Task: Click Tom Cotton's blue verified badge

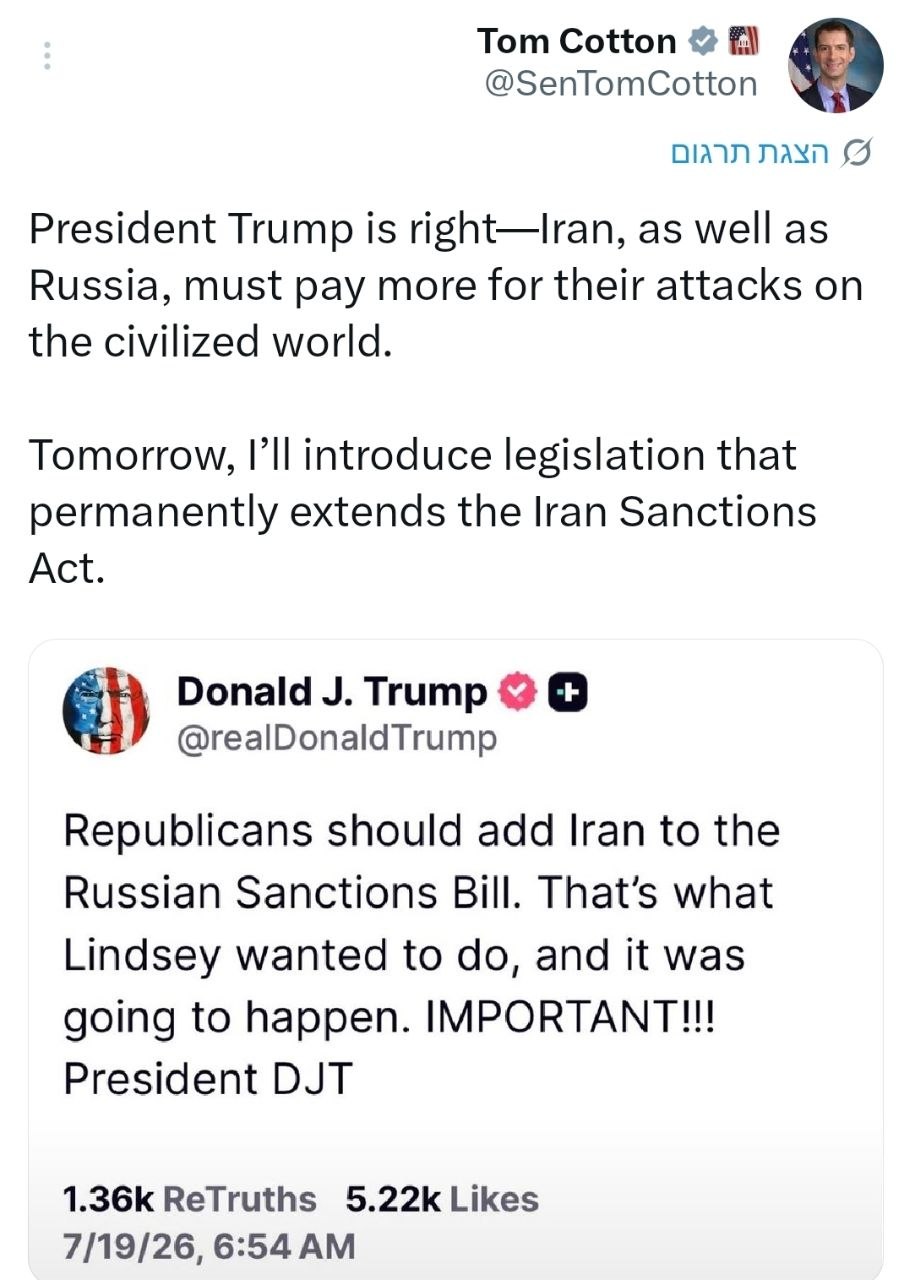Action: pos(703,41)
